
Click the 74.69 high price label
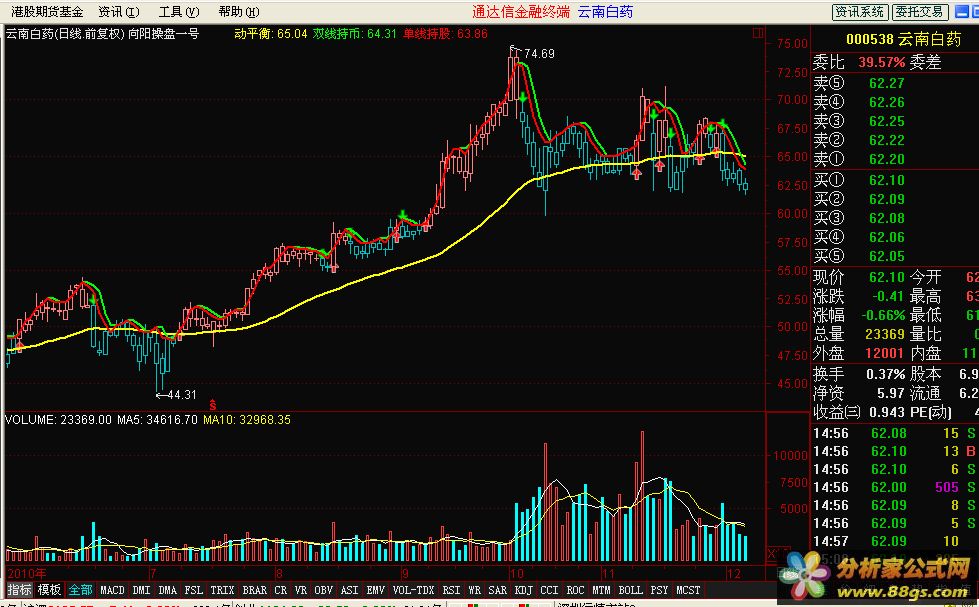[539, 54]
